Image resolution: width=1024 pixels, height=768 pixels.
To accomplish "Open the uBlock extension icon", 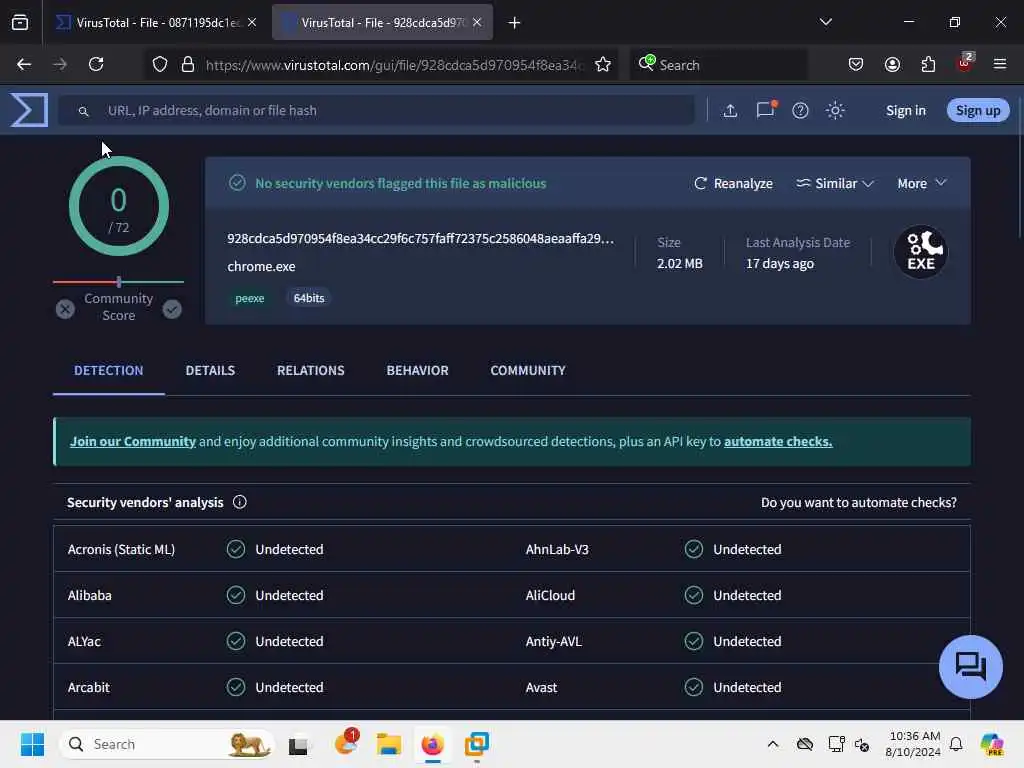I will 965,63.
